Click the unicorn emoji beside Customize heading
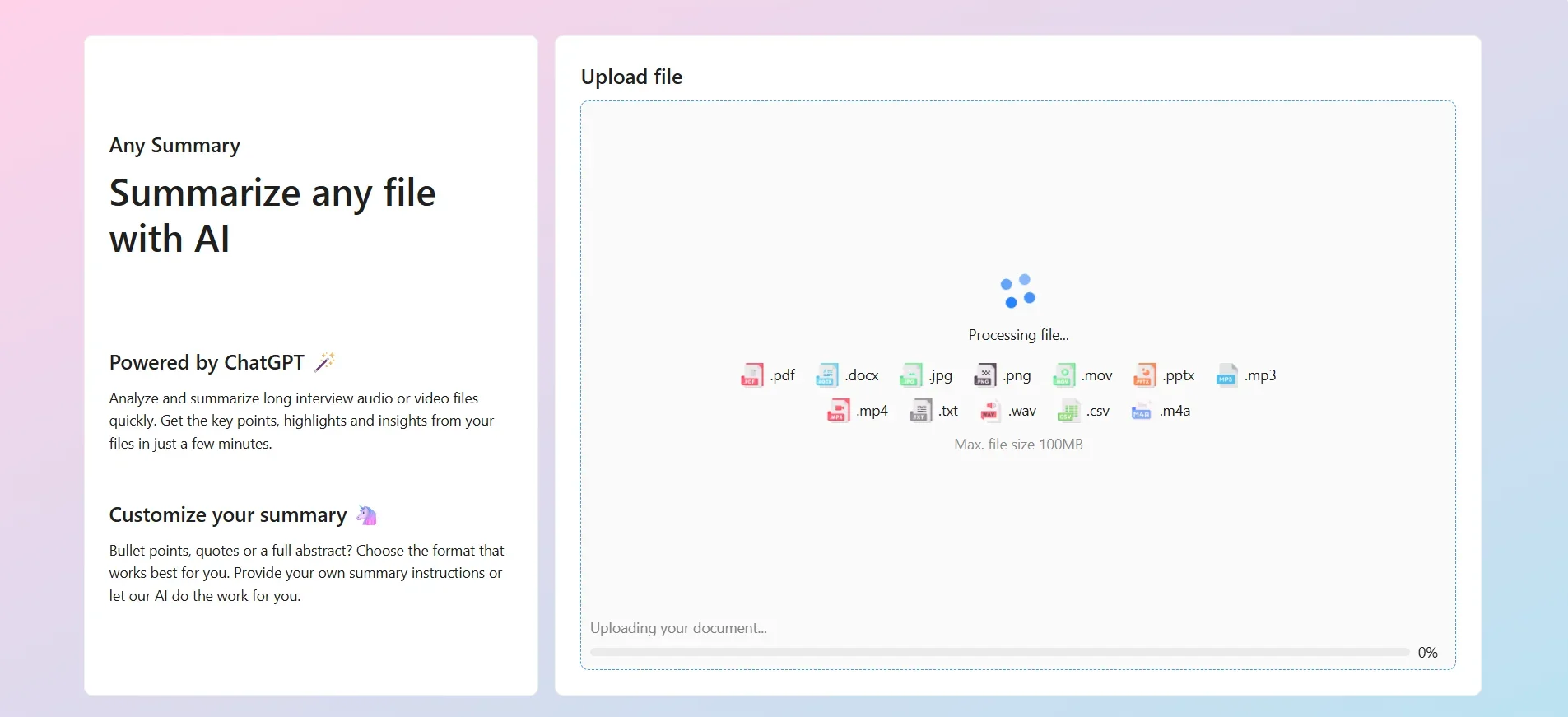The width and height of the screenshot is (1568, 717). click(366, 515)
